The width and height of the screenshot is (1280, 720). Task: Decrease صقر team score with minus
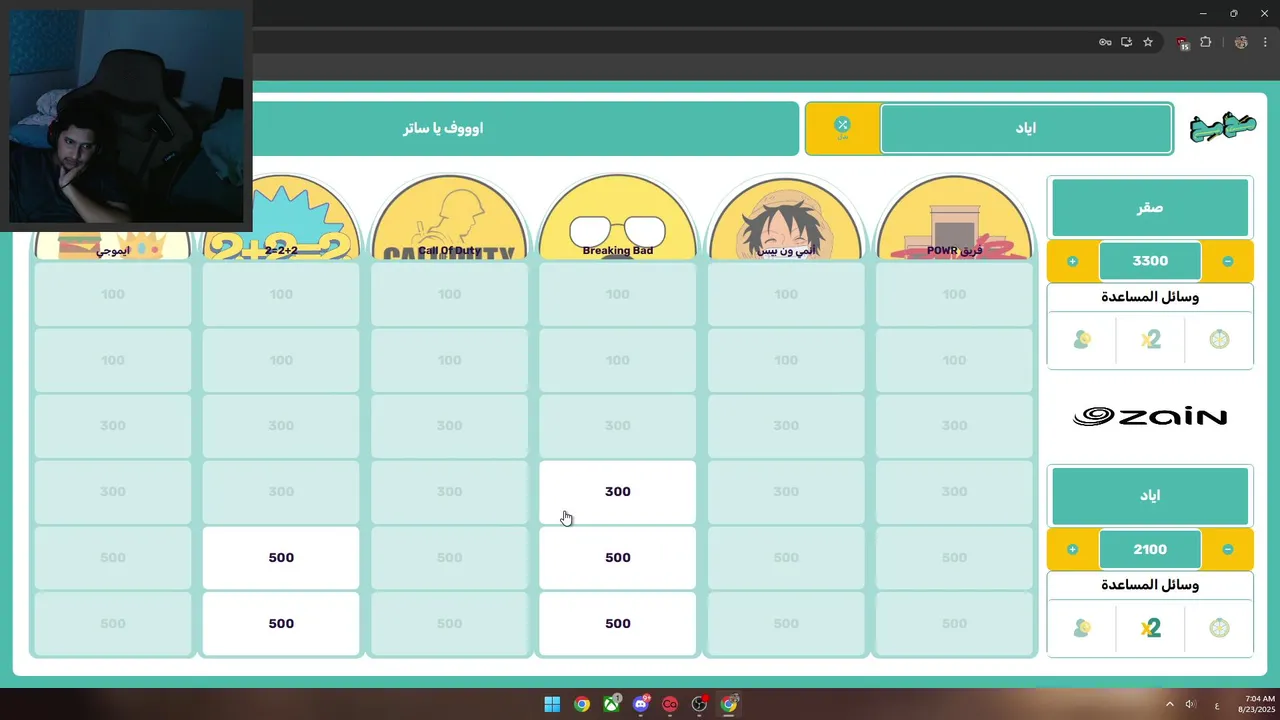pyautogui.click(x=1228, y=261)
